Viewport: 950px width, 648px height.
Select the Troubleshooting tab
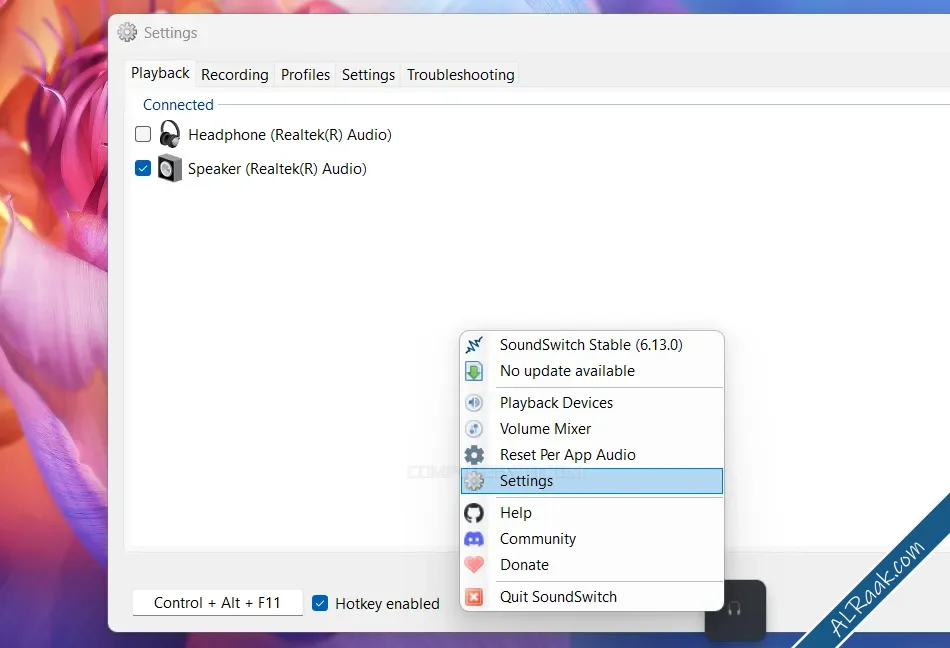pos(460,74)
